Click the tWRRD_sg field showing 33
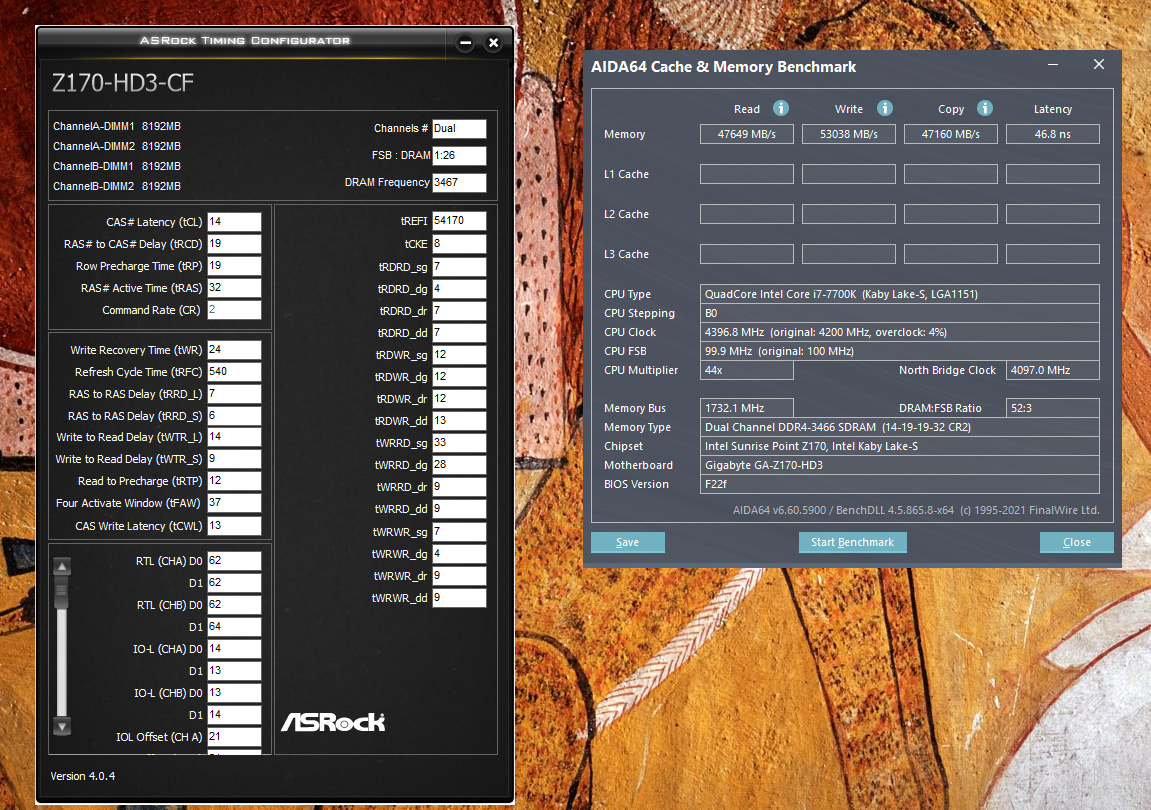1151x810 pixels. [459, 443]
